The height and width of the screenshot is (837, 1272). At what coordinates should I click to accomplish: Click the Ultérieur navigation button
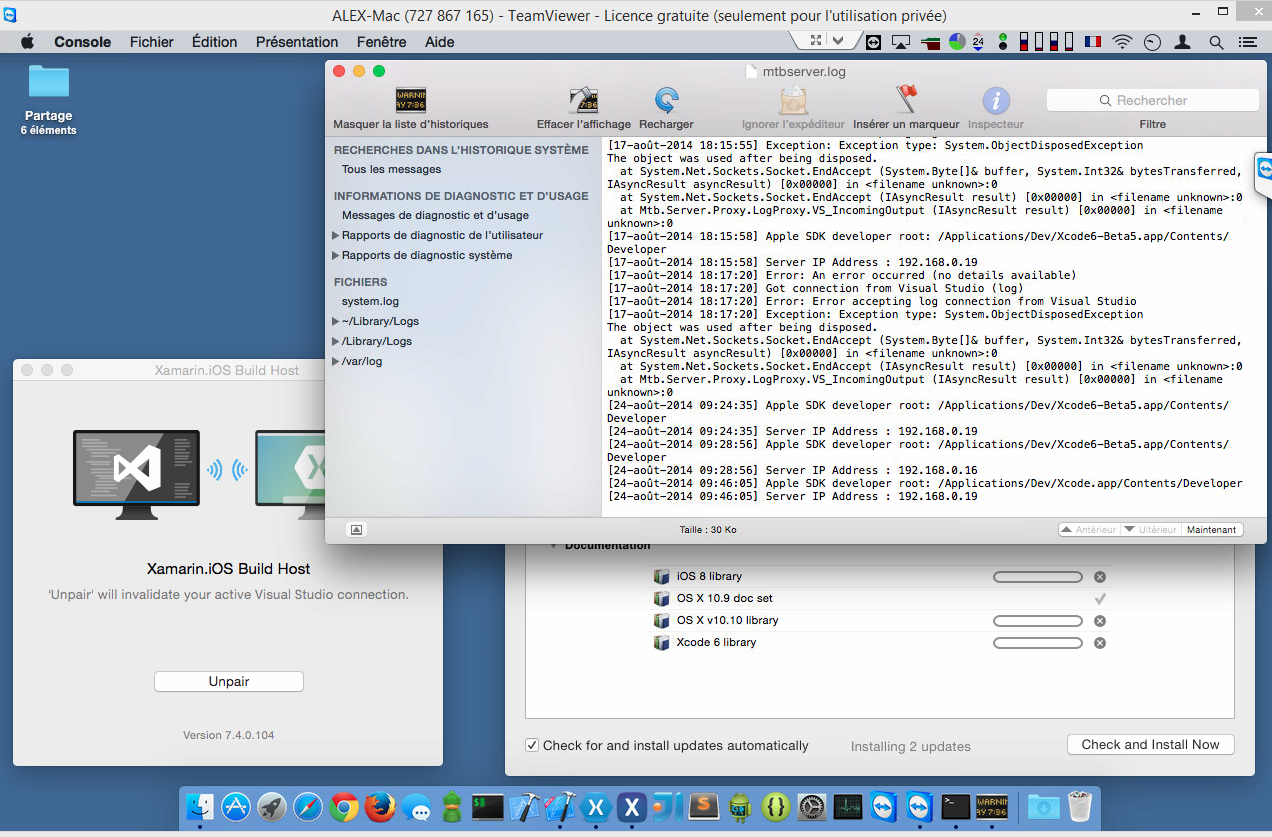1151,529
